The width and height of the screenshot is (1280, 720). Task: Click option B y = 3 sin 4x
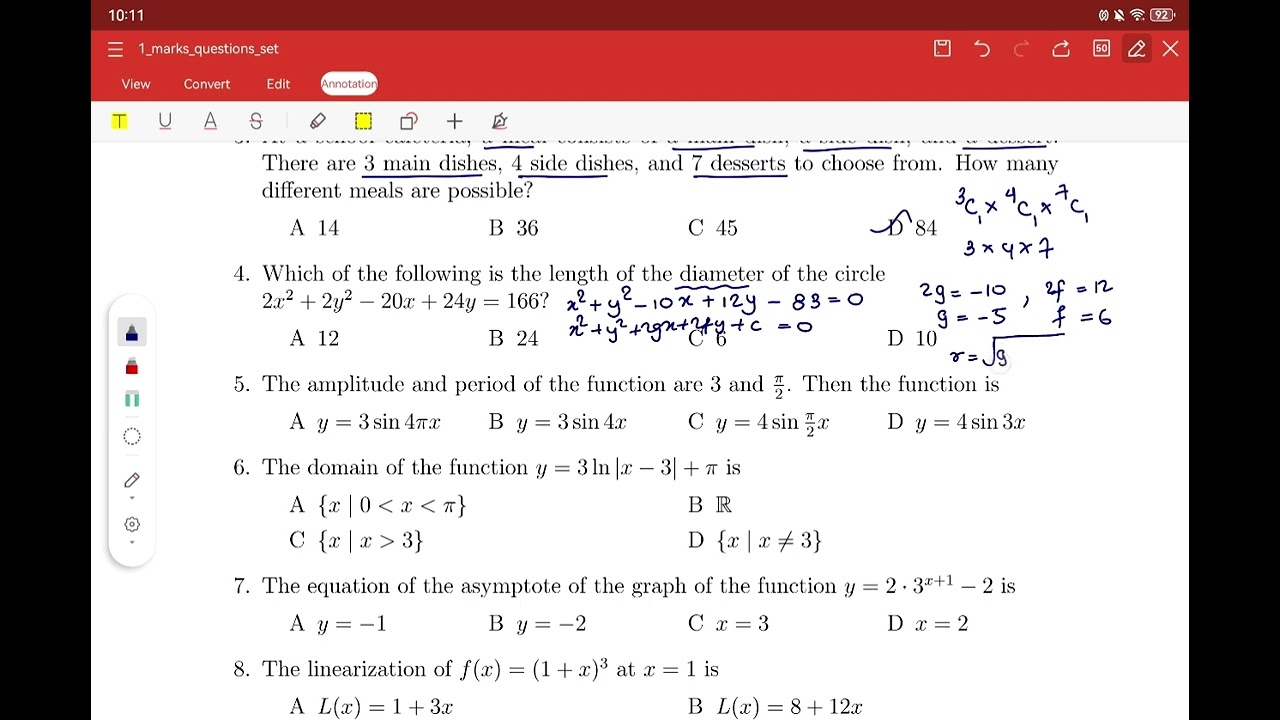point(558,422)
